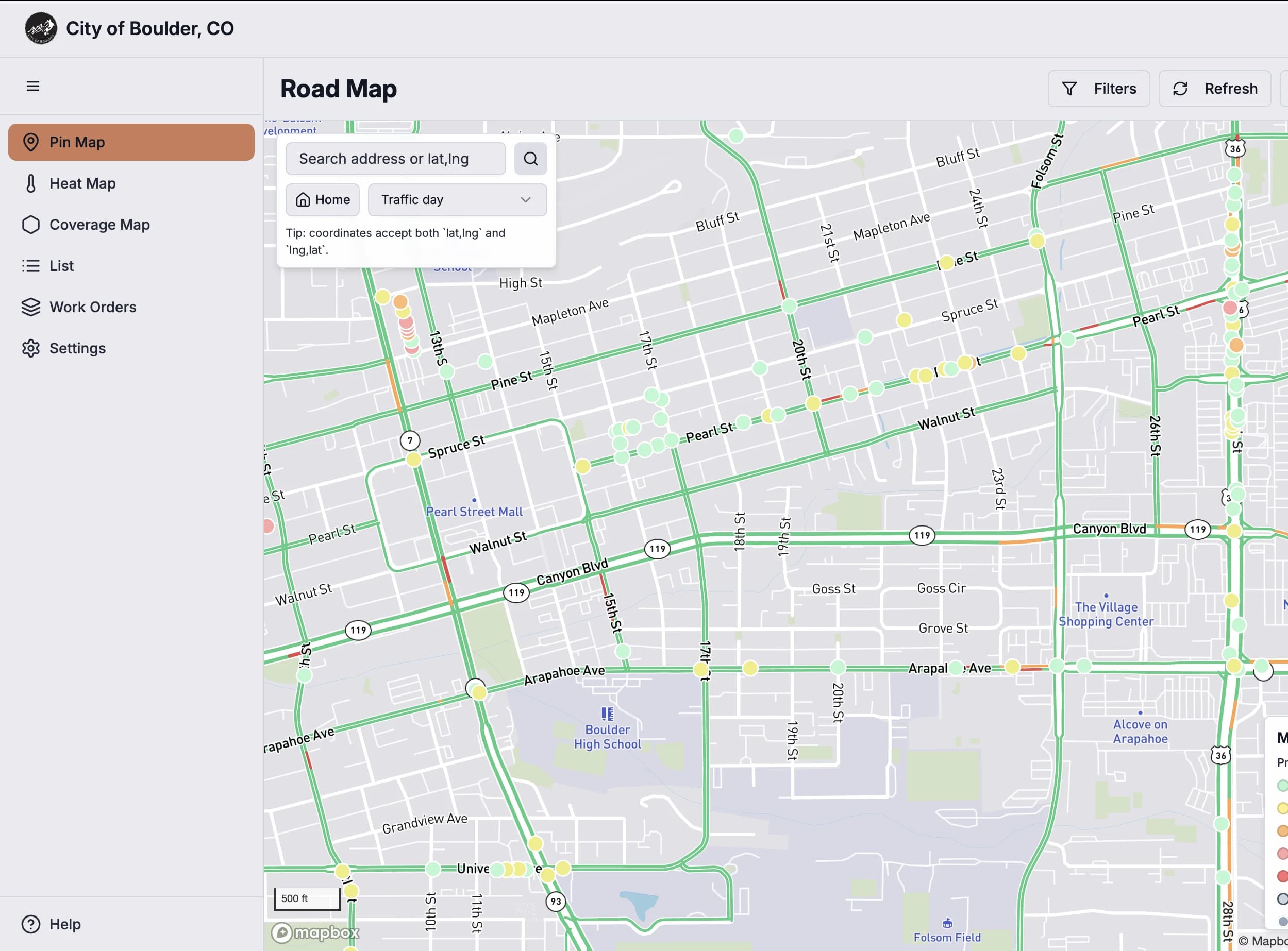Click Goss Cir street label

coord(941,588)
